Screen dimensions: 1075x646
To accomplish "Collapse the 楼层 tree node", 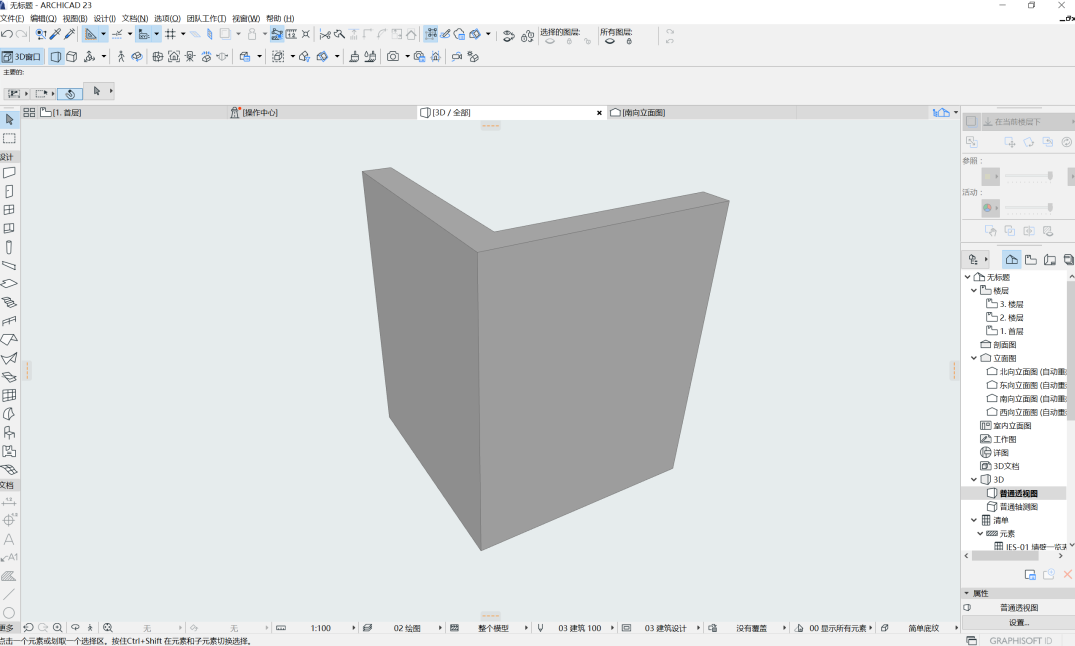I will [974, 291].
